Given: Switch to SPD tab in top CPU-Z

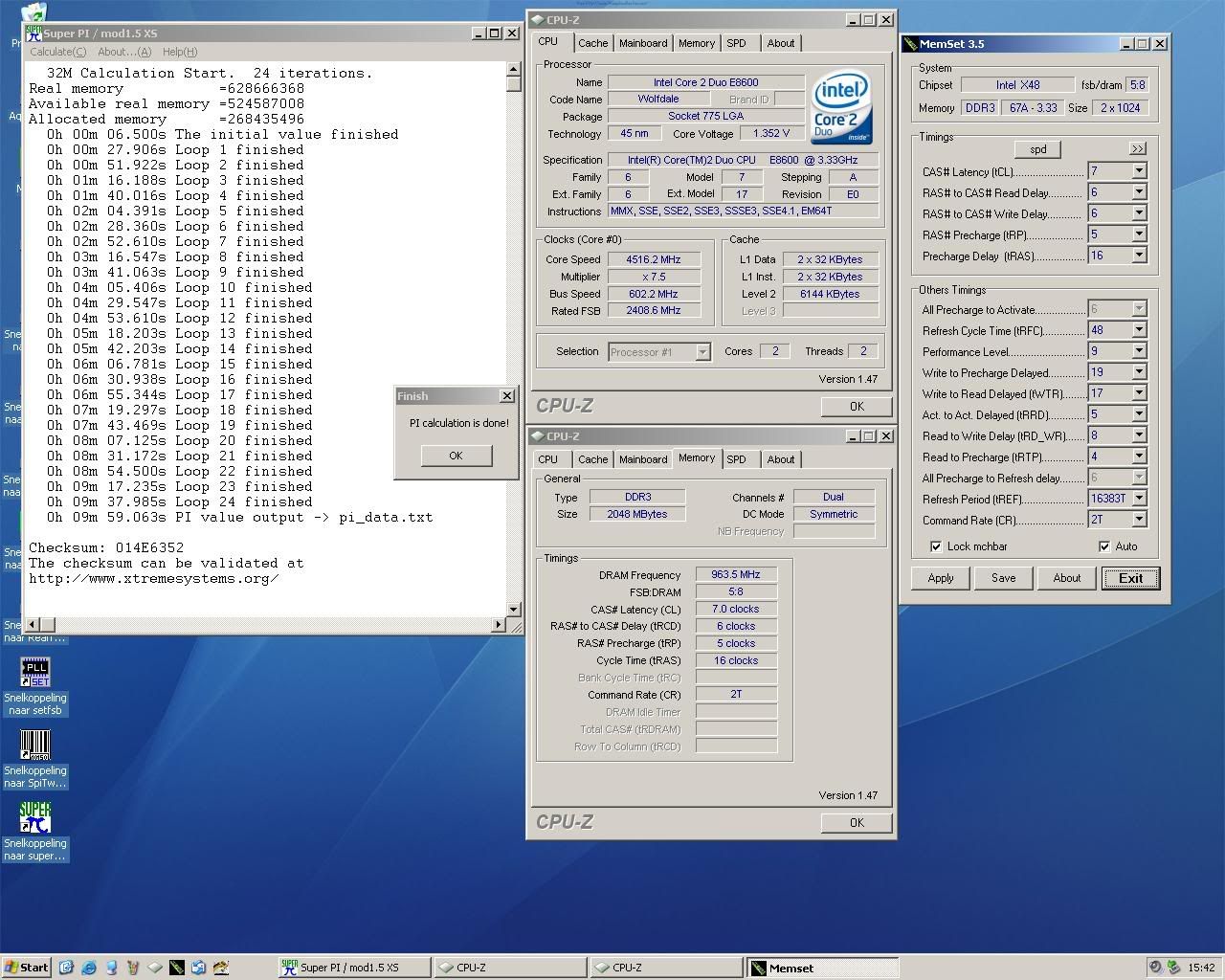Looking at the screenshot, I should (x=736, y=43).
